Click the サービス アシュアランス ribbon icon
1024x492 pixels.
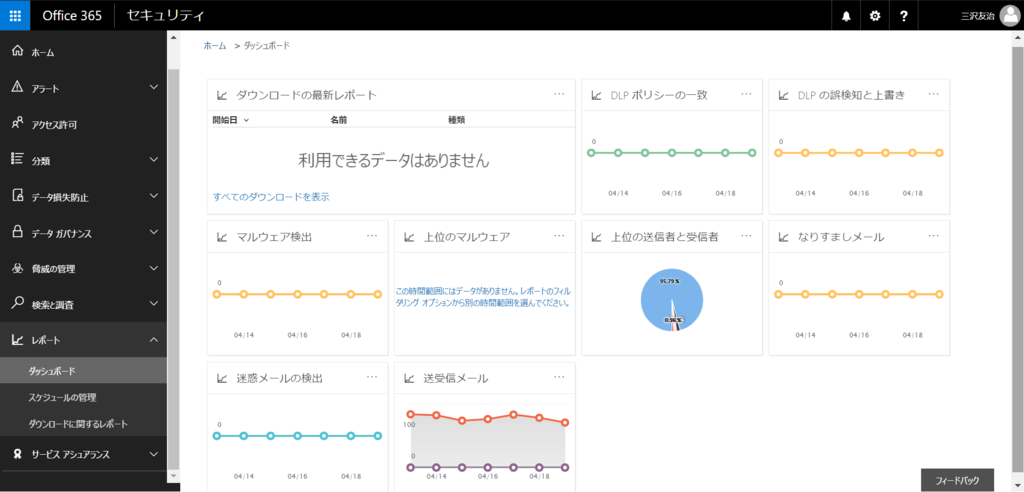tap(18, 454)
